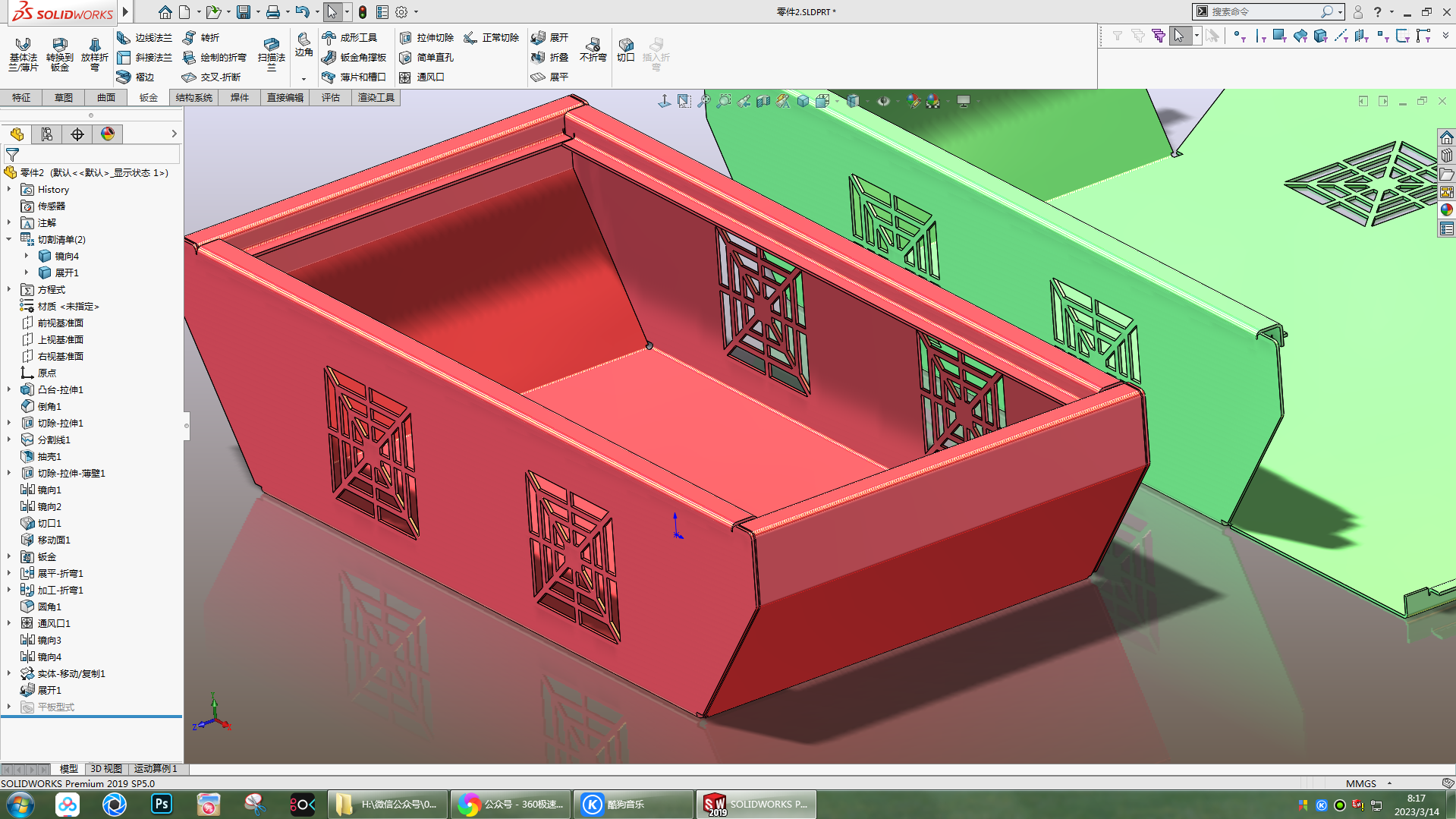
Task: Click the Rebuild traffic light icon
Action: tap(363, 12)
